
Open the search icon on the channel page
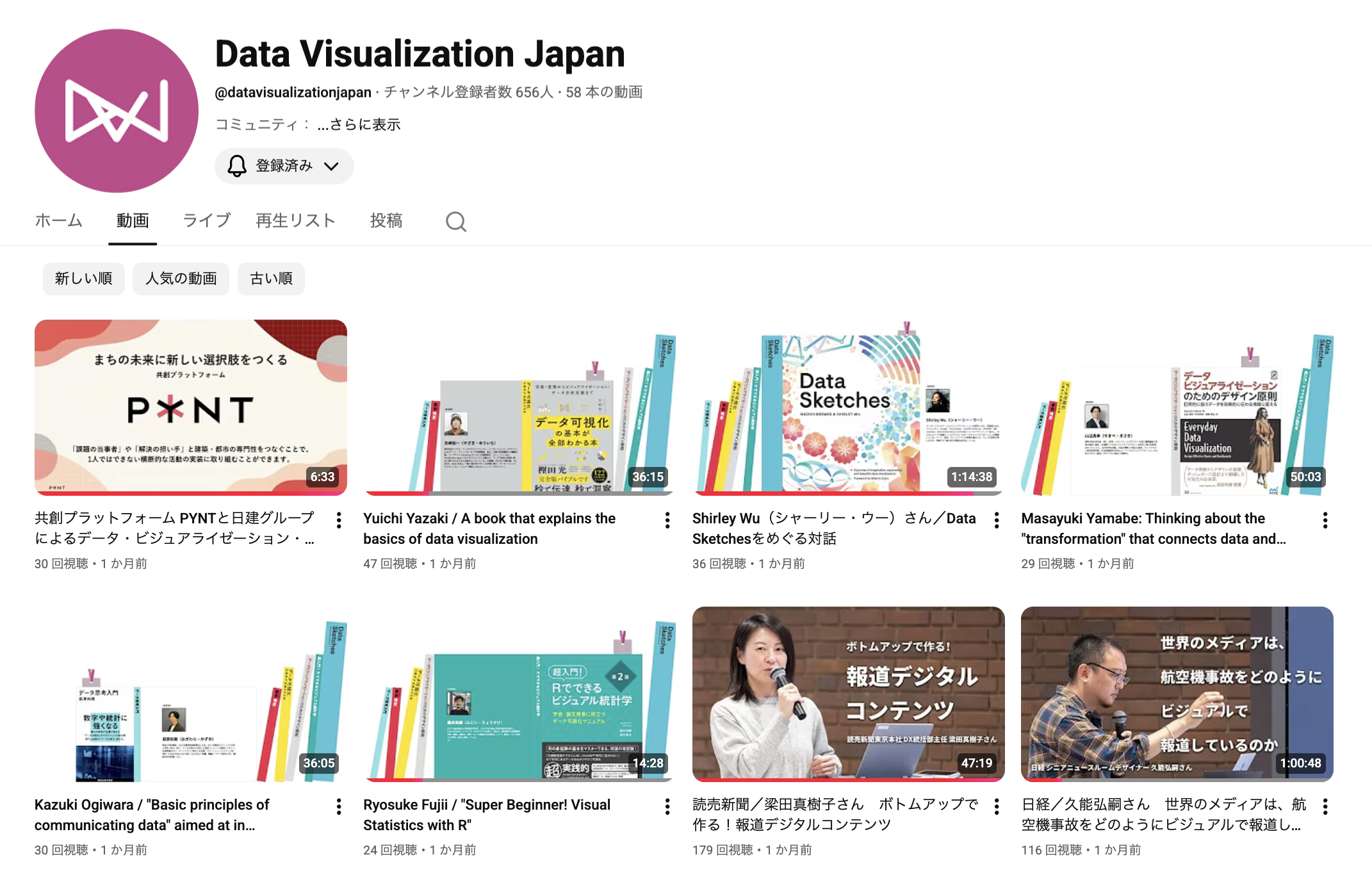(x=456, y=221)
